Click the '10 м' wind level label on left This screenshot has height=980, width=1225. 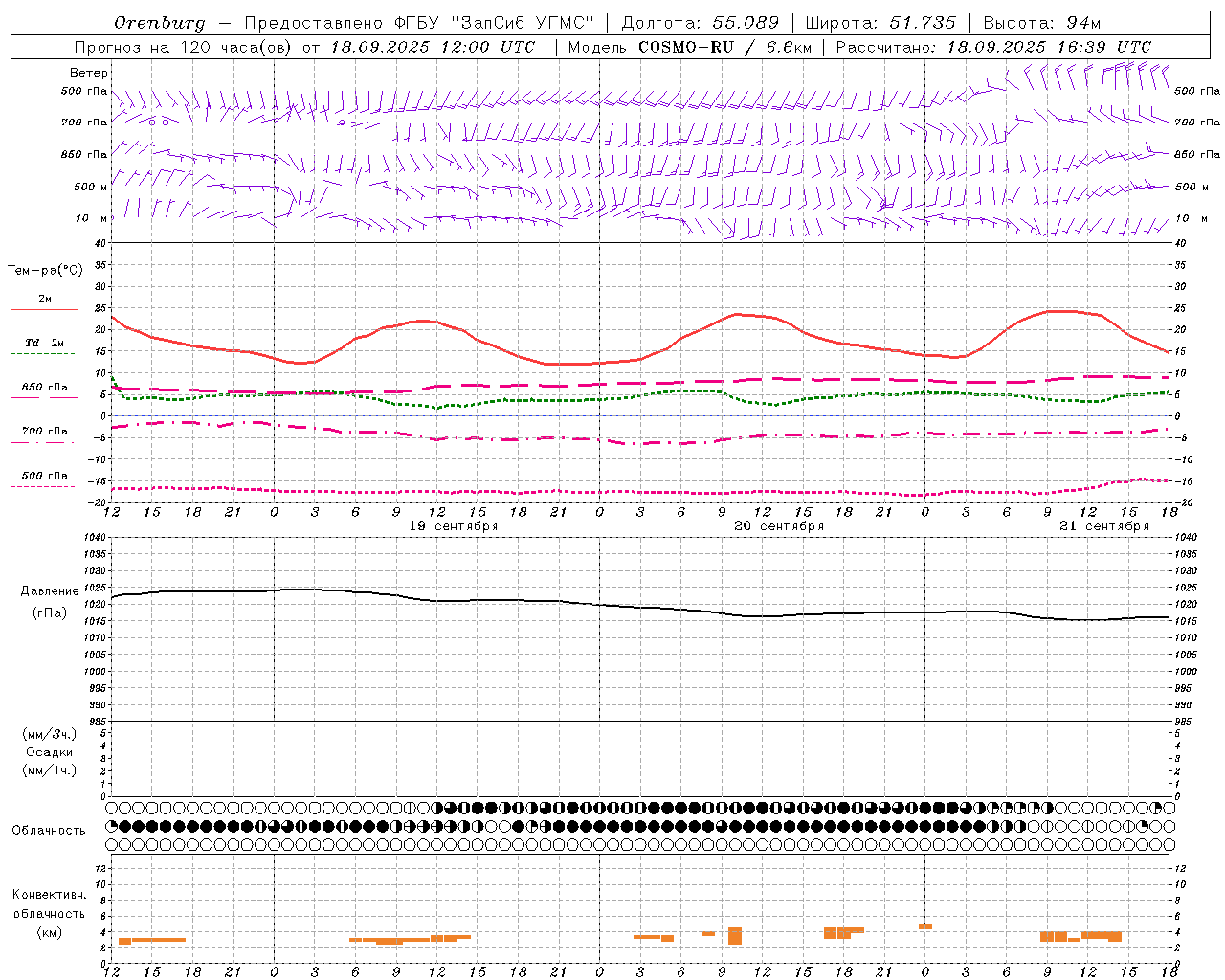pyautogui.click(x=93, y=219)
